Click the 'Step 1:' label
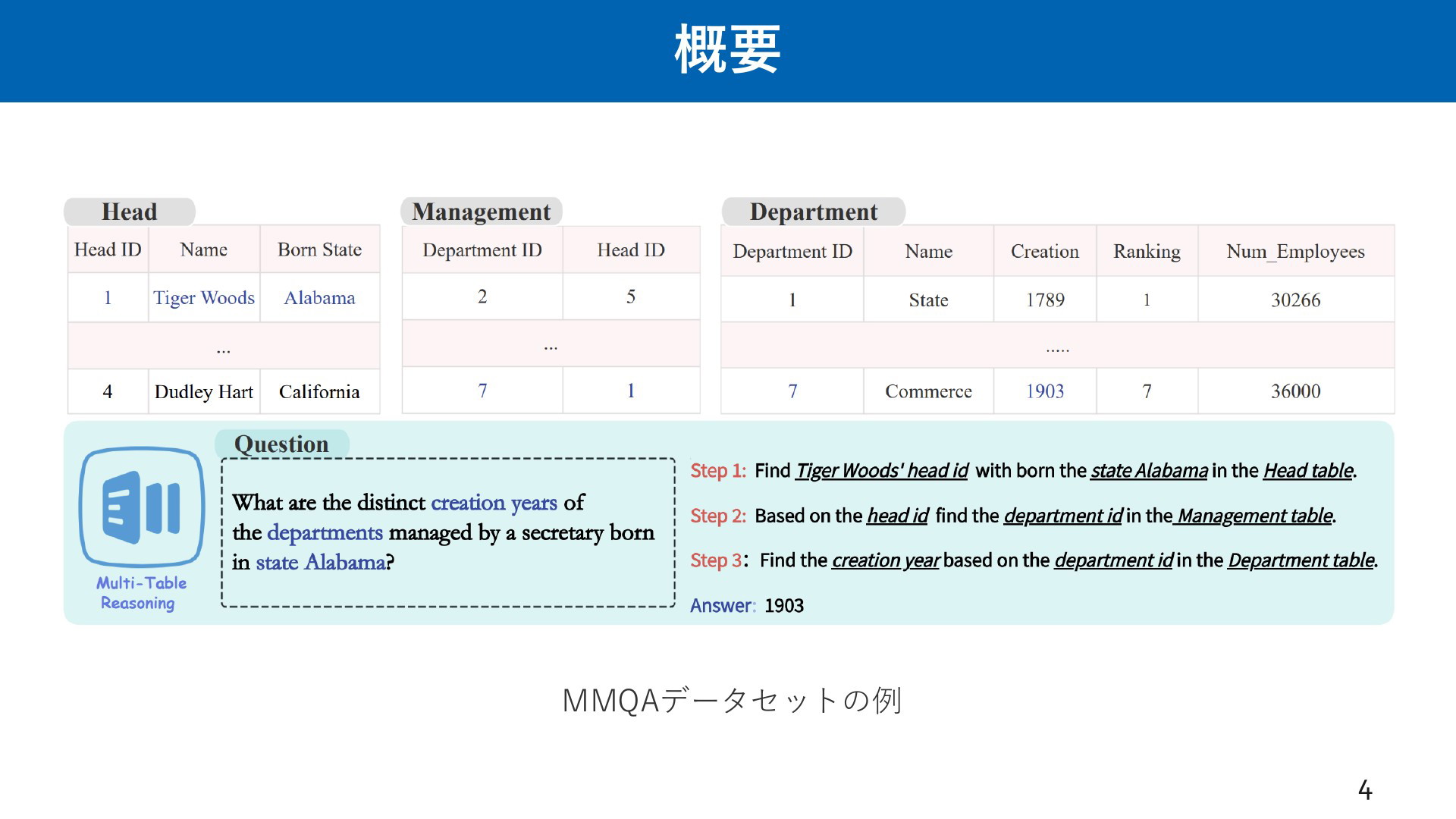The image size is (1456, 819). (718, 471)
